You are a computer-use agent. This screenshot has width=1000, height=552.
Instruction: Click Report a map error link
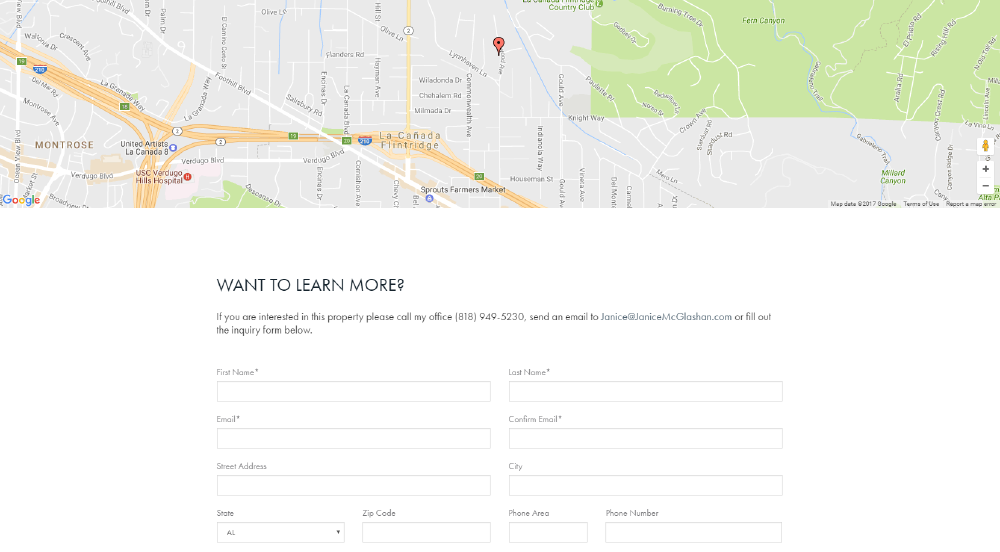(x=971, y=204)
